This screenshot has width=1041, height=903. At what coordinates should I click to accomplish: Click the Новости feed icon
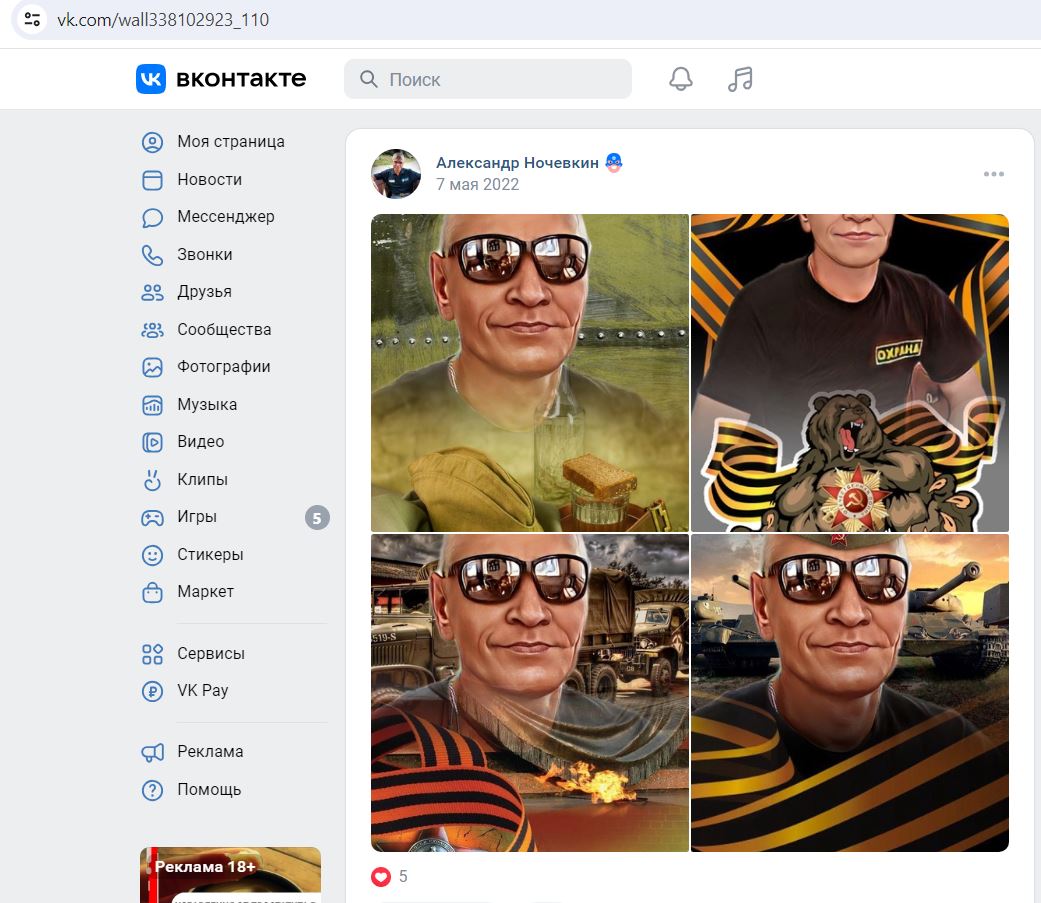pos(153,180)
